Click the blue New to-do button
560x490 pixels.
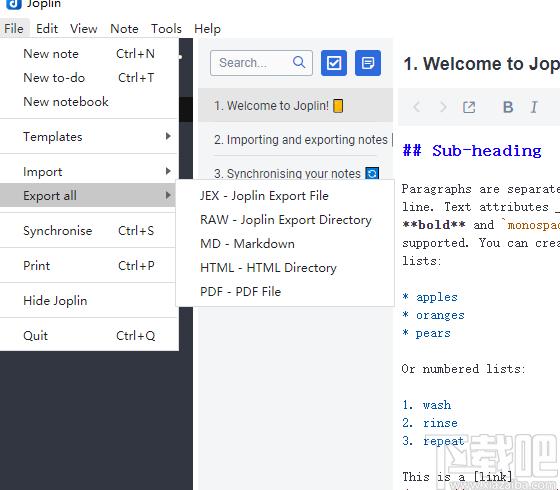pyautogui.click(x=334, y=63)
